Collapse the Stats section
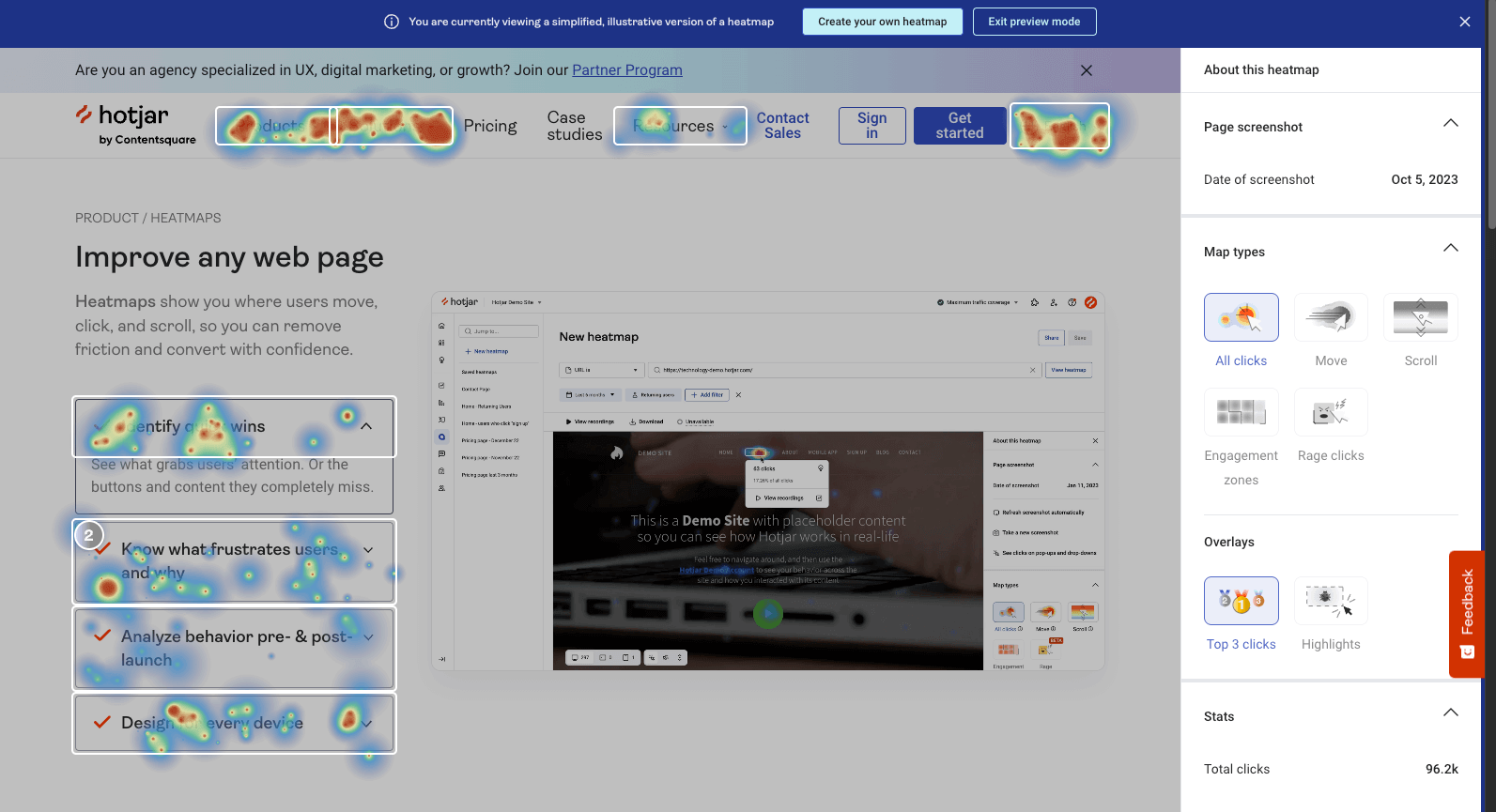The image size is (1496, 812). point(1451,713)
